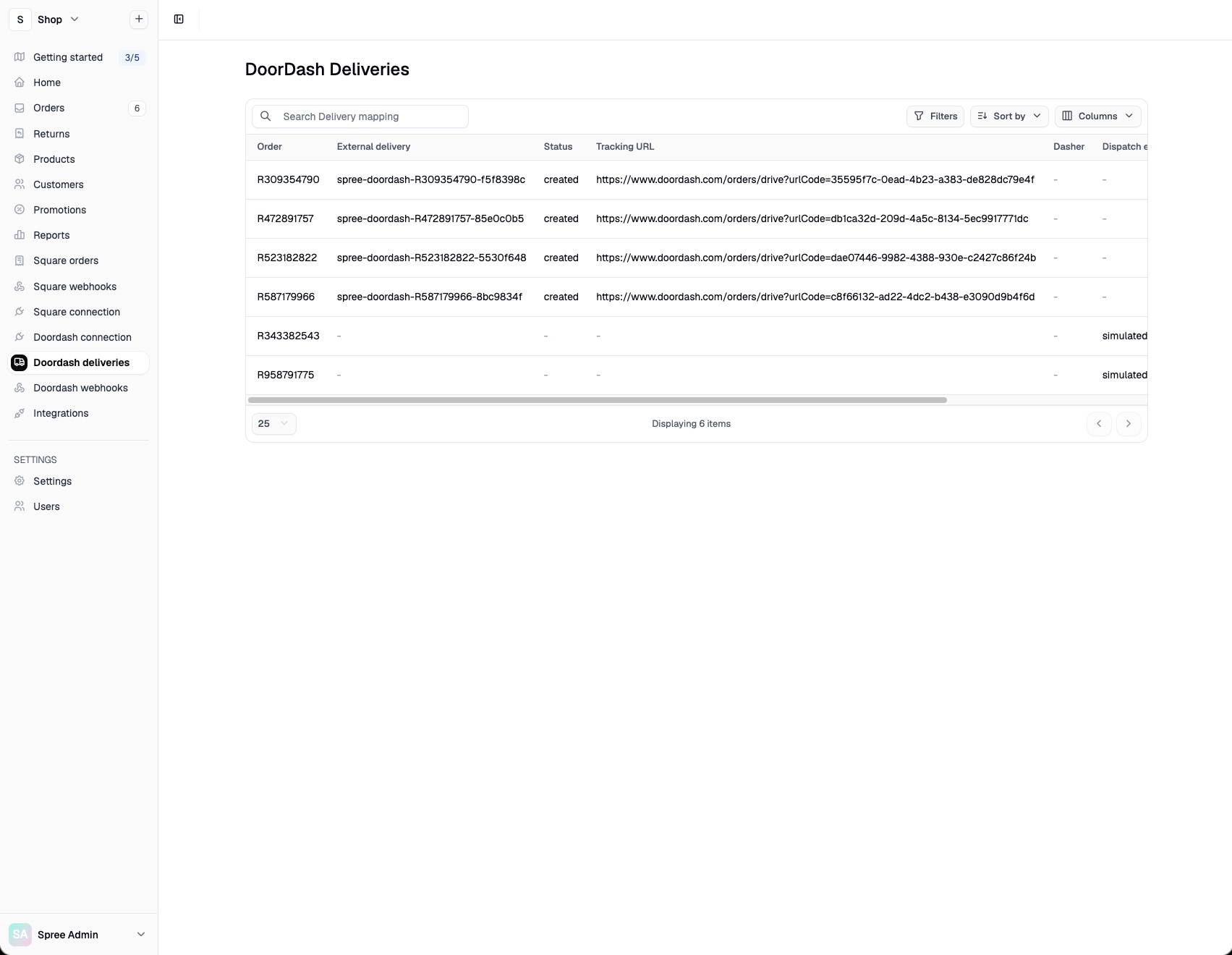The width and height of the screenshot is (1232, 955).
Task: Click the Settings gear icon
Action: click(20, 481)
